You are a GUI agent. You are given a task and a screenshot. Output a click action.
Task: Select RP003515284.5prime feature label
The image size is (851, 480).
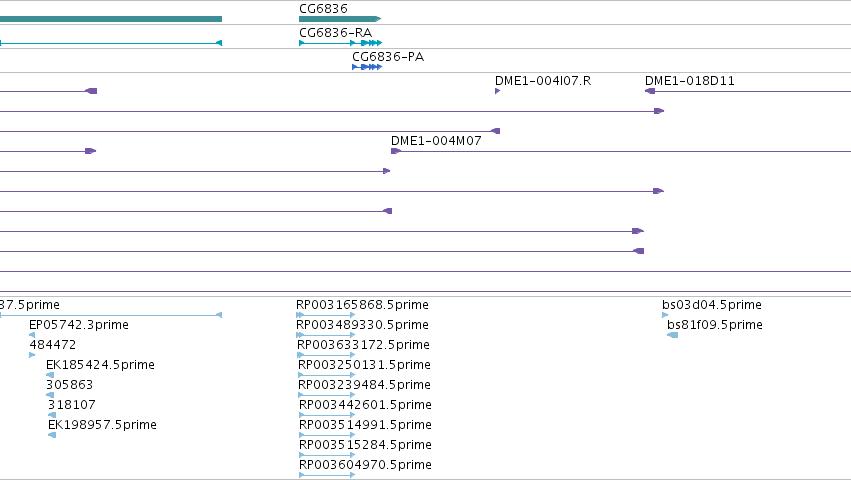click(365, 445)
